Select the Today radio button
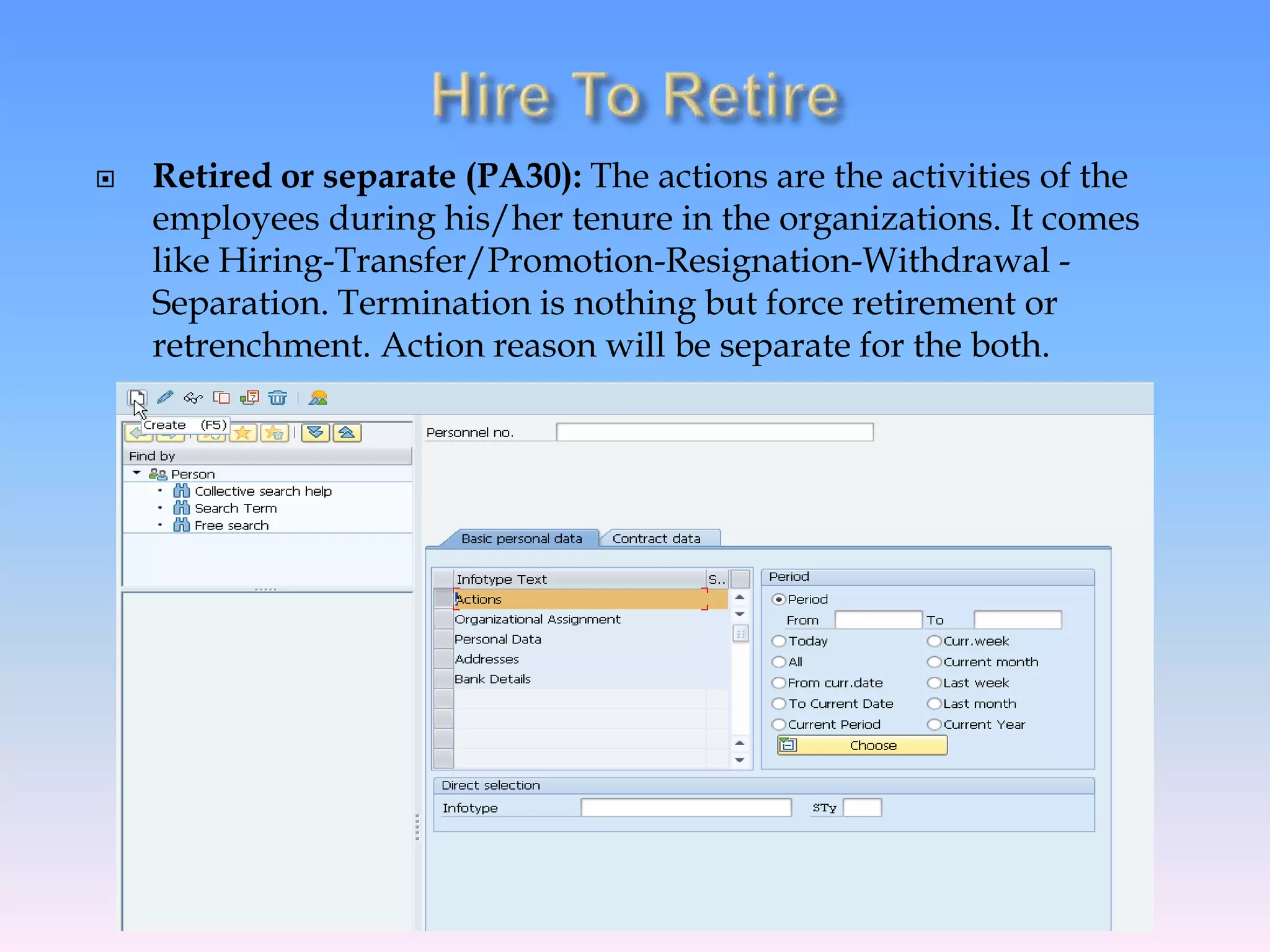The image size is (1270, 952). click(x=779, y=641)
